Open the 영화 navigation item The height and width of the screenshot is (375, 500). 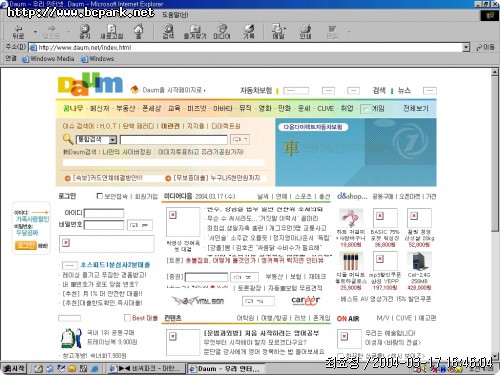265,108
